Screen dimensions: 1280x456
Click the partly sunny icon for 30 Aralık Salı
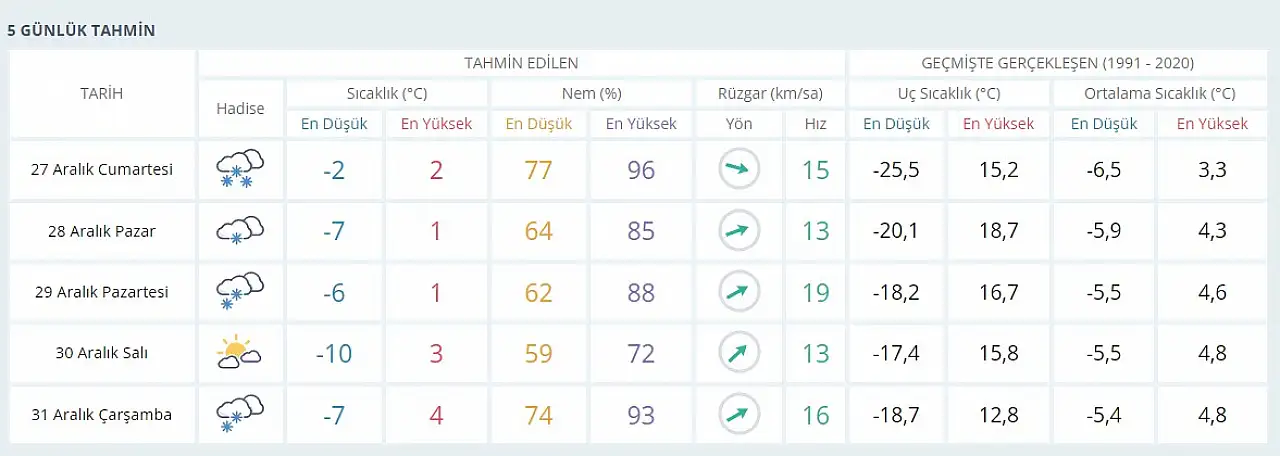pos(240,353)
